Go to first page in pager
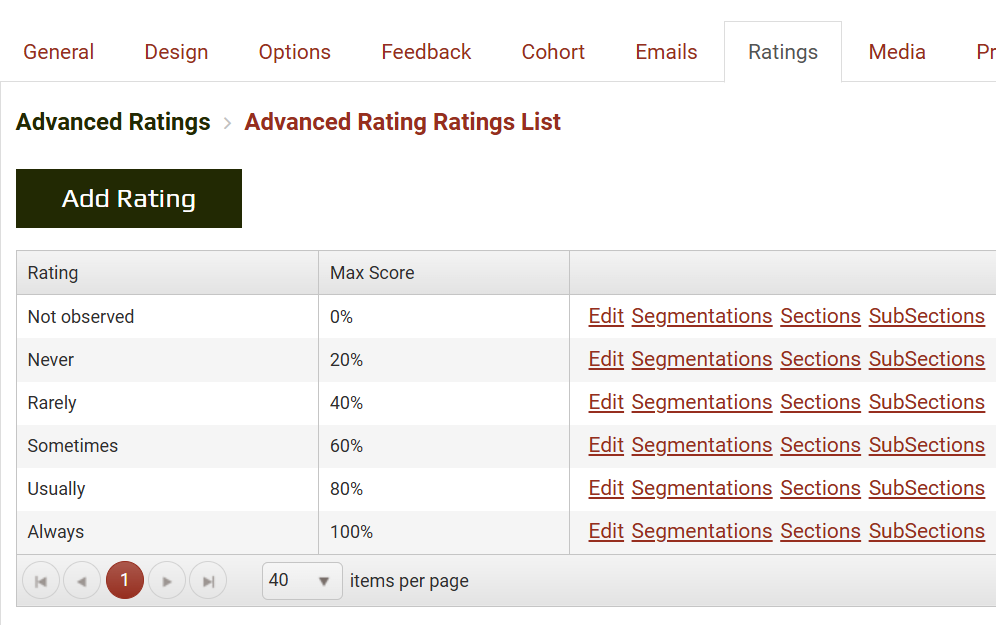 point(41,581)
